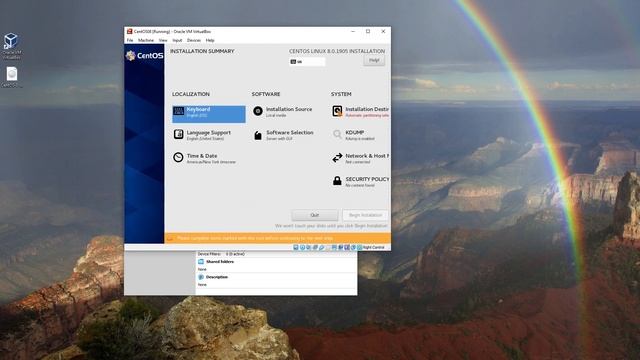Click Shared folders icon in VirtualBox Manager
Image resolution: width=640 pixels, height=360 pixels.
(x=201, y=262)
